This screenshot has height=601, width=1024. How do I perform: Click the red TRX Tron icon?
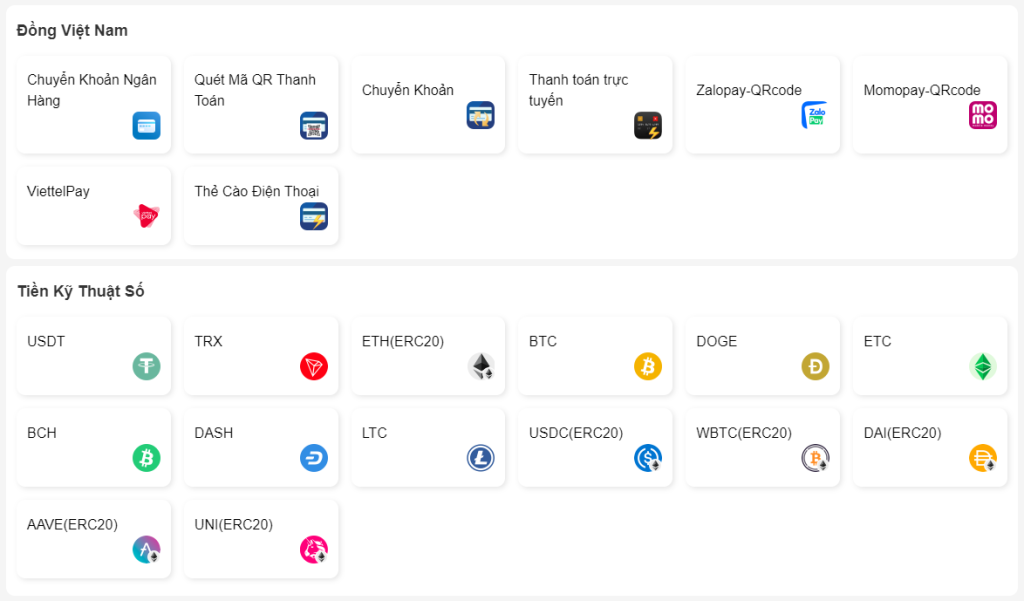pos(314,366)
